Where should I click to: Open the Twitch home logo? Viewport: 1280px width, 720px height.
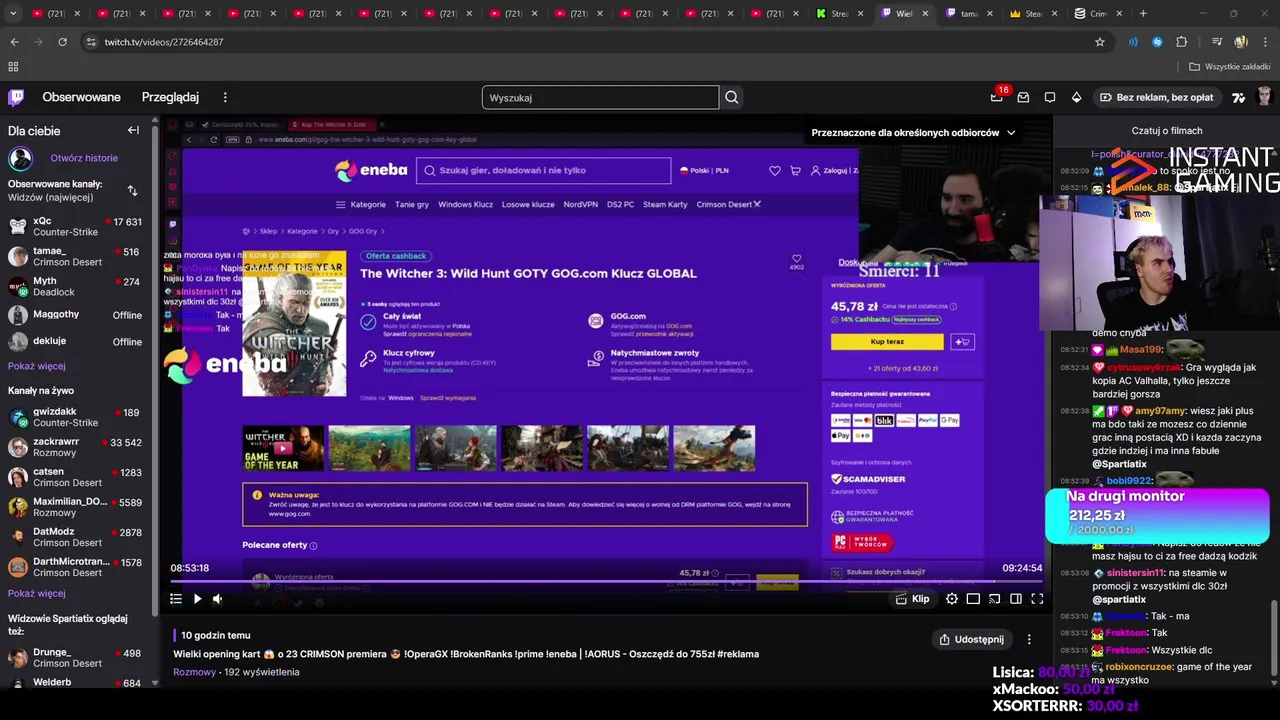tap(16, 97)
